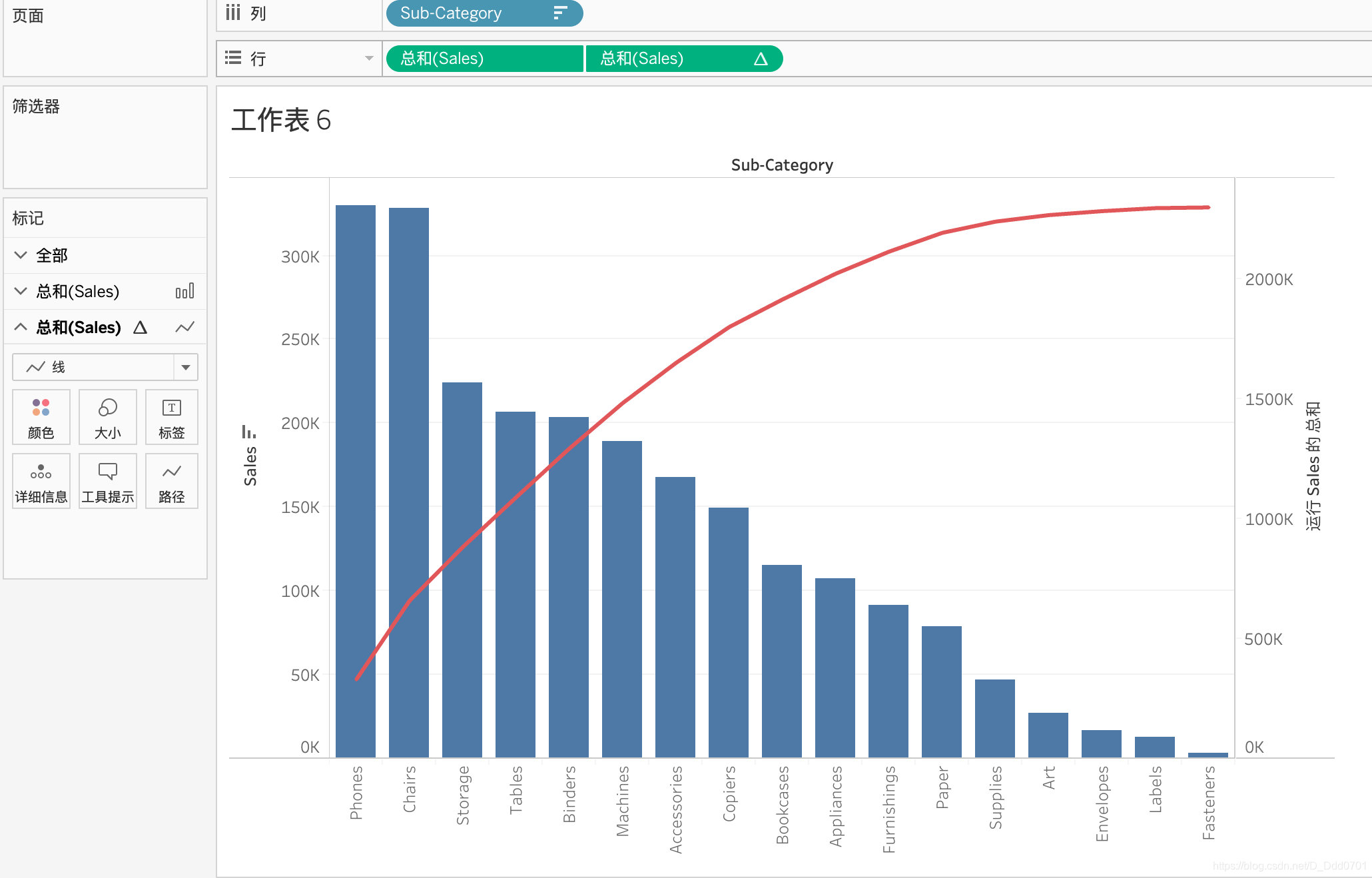Viewport: 1372px width, 878px height.
Task: Click the Color (颜色) marks card icon
Action: (41, 417)
